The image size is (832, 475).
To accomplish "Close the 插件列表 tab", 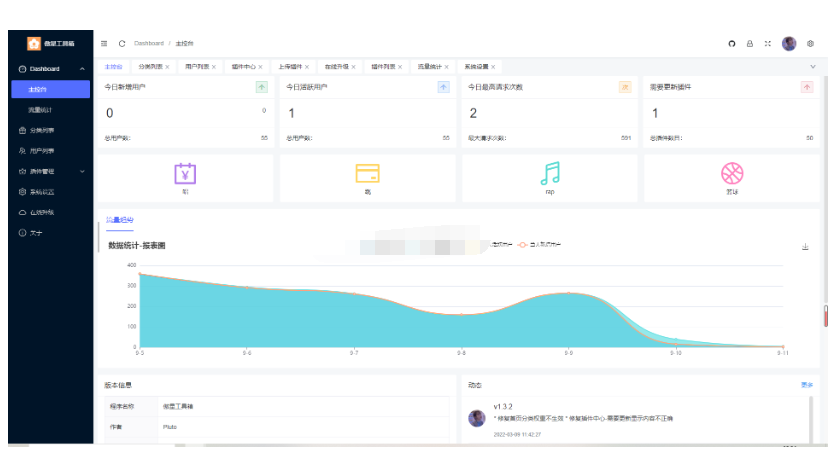I will click(400, 67).
